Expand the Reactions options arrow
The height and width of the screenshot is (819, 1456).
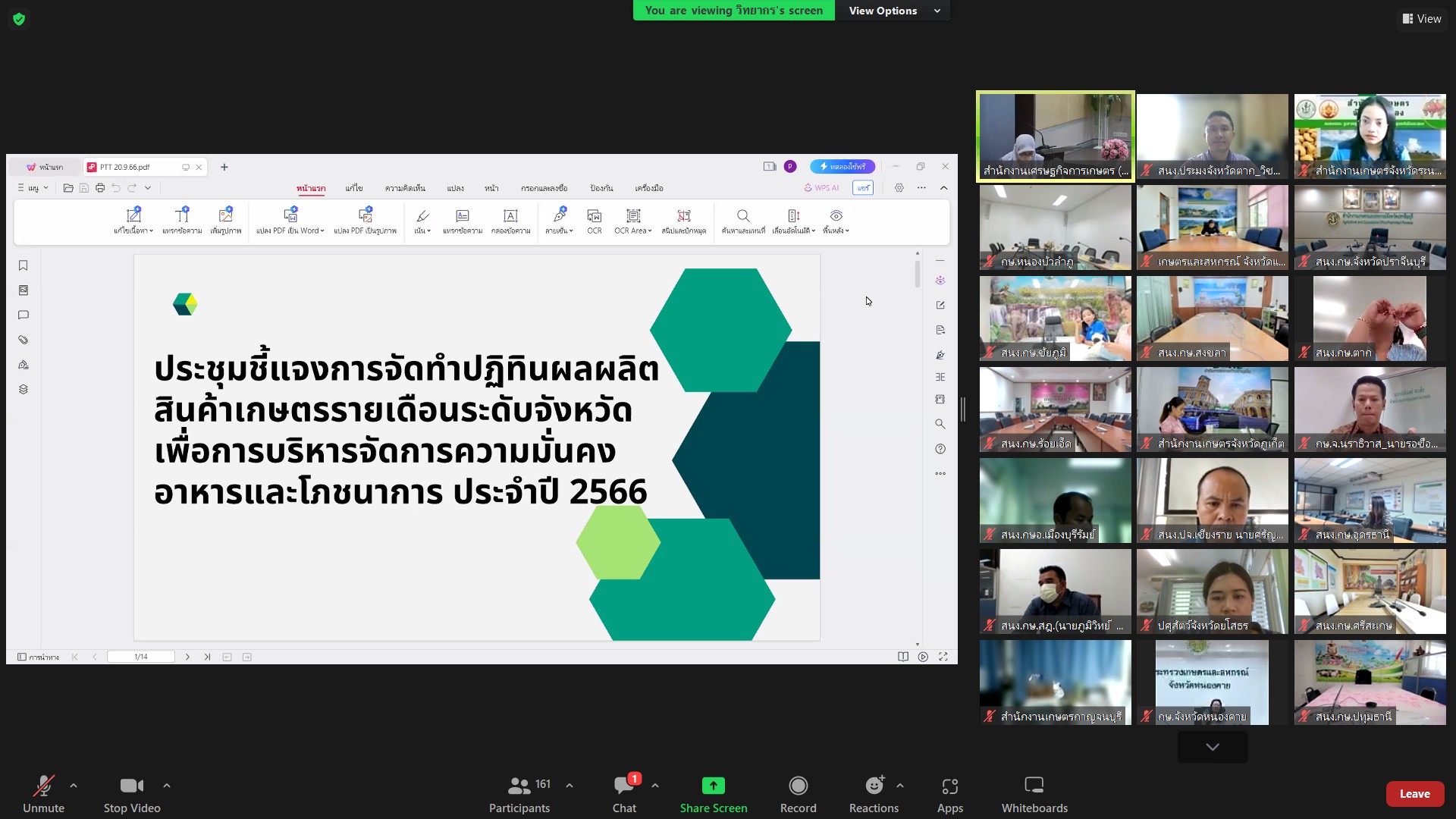[x=900, y=786]
